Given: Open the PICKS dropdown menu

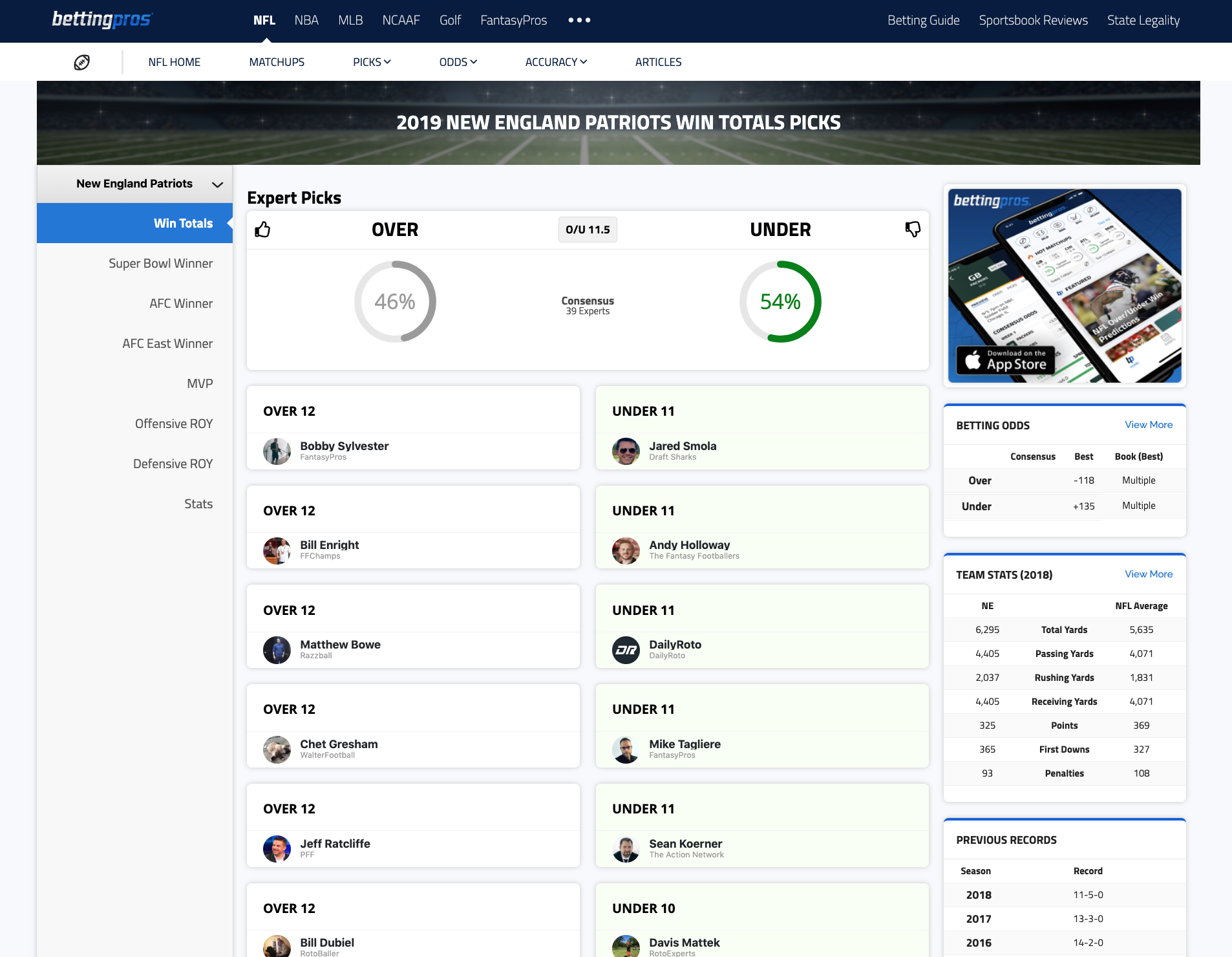Looking at the screenshot, I should point(372,62).
